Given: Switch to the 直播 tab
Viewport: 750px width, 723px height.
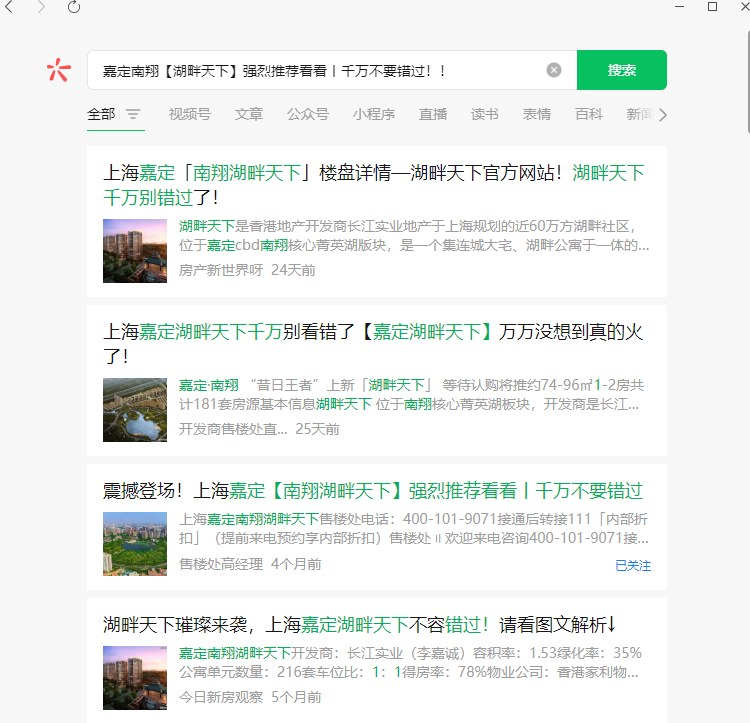Looking at the screenshot, I should 433,114.
